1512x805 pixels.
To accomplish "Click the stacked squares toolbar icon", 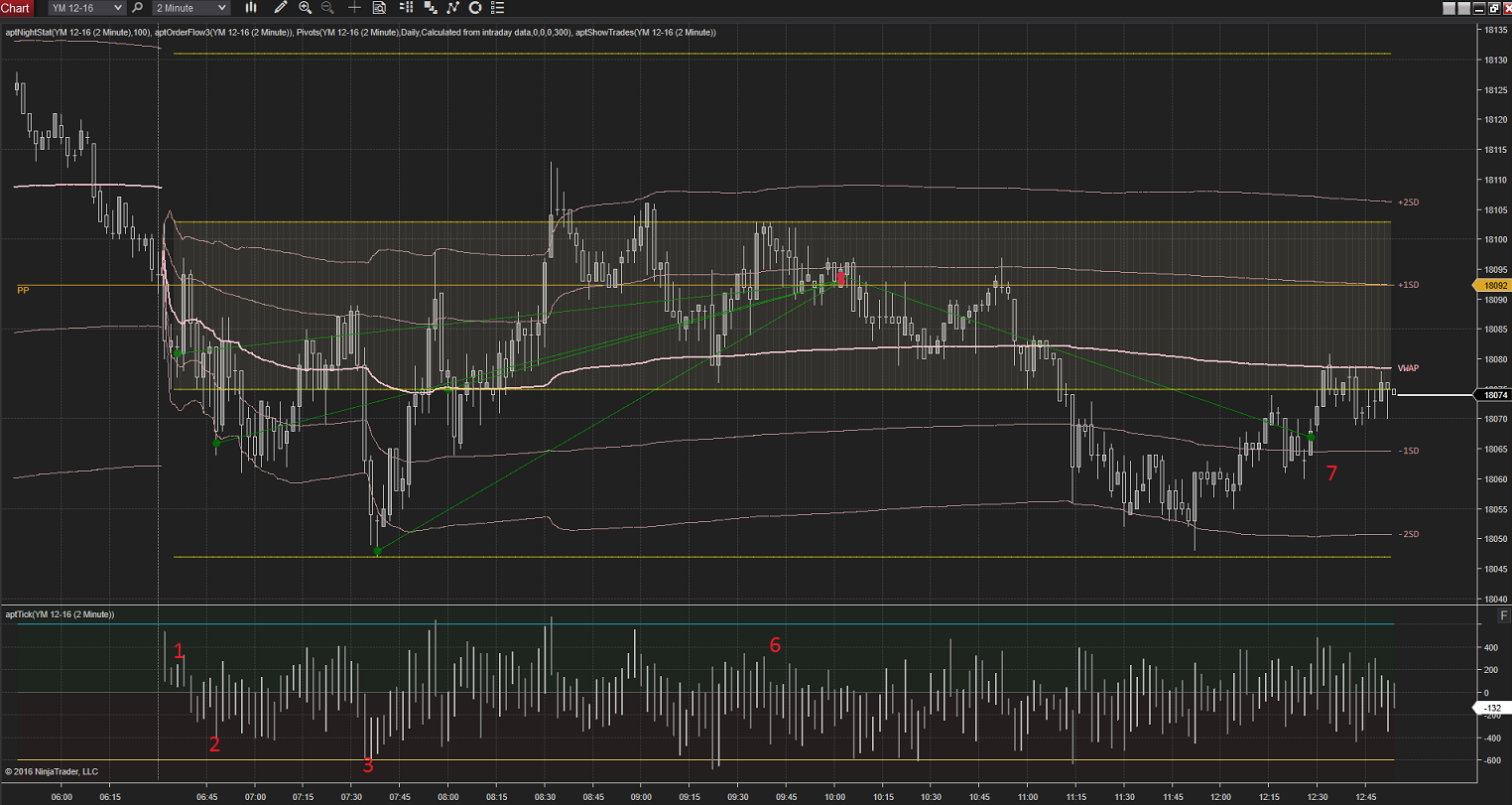I will [x=430, y=8].
